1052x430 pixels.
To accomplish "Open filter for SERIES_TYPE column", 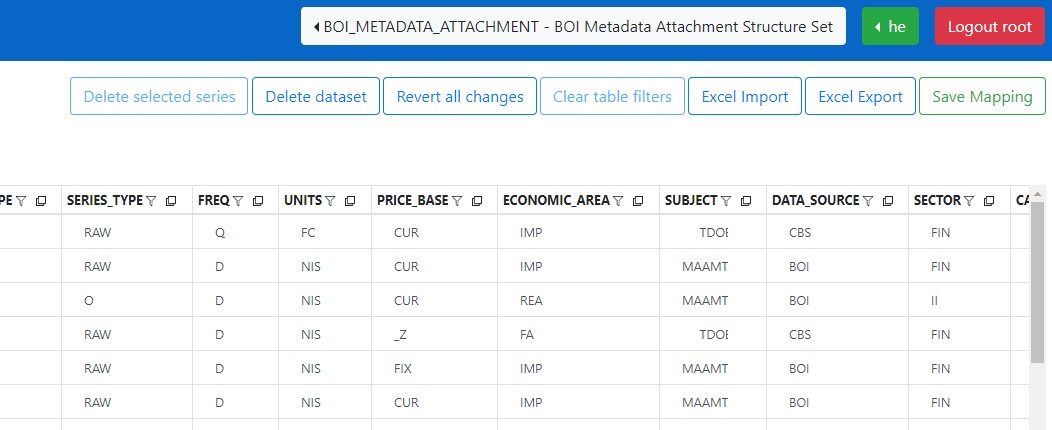I will click(x=151, y=201).
